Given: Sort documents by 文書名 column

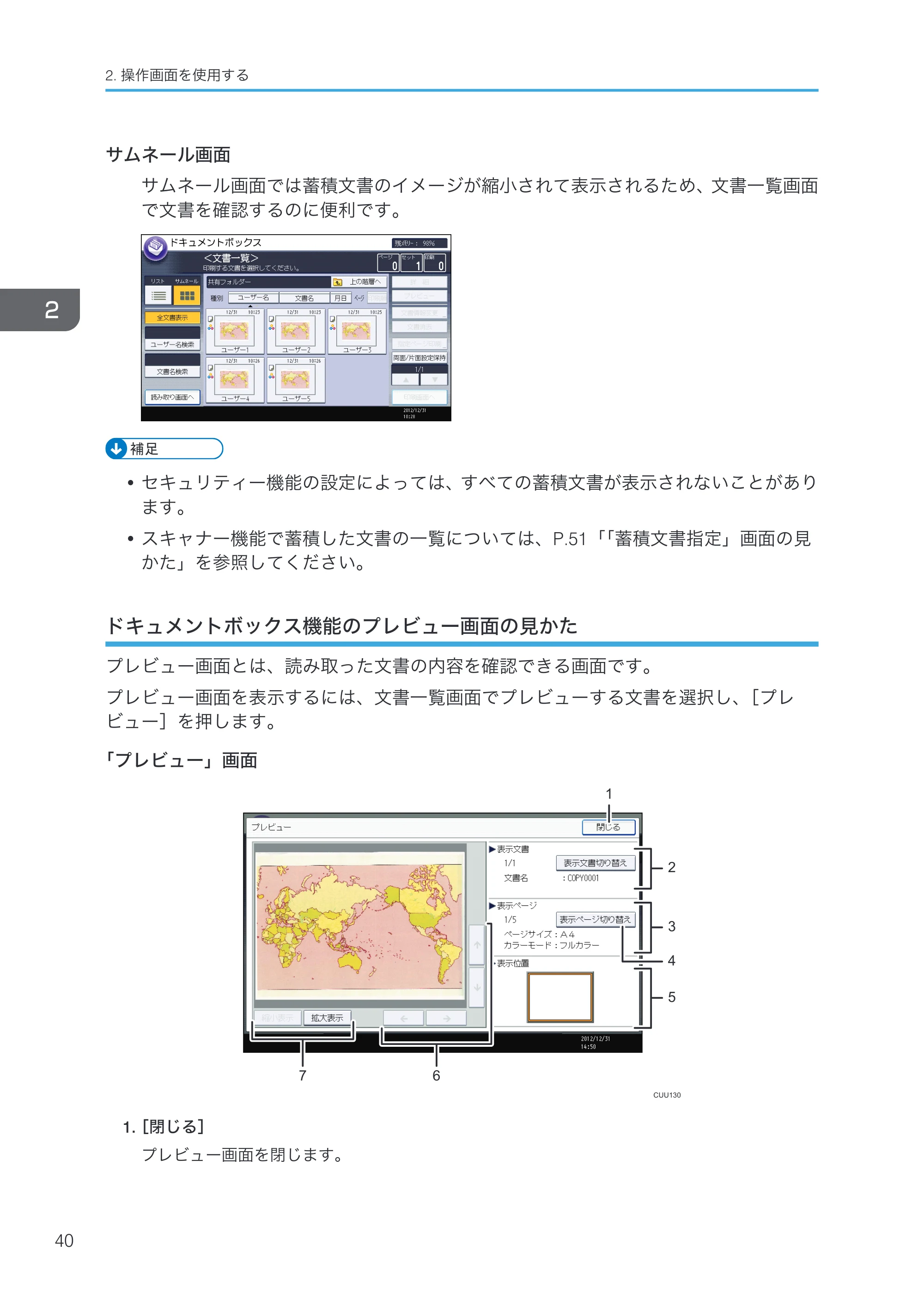Looking at the screenshot, I should tap(304, 297).
